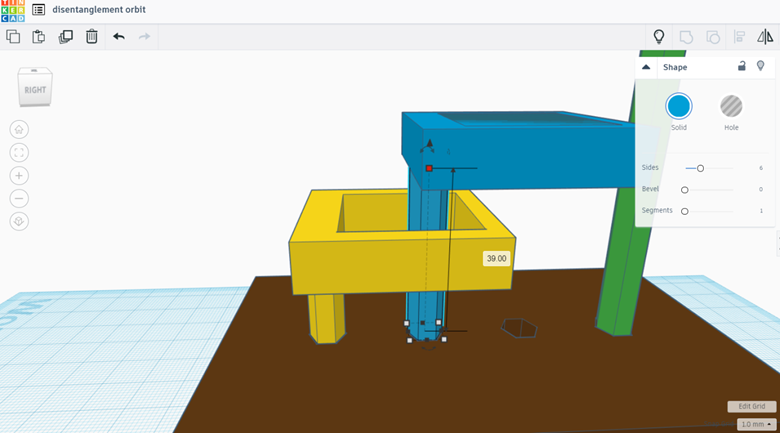Select the Solid color swatch
Image resolution: width=780 pixels, height=433 pixels.
[679, 106]
